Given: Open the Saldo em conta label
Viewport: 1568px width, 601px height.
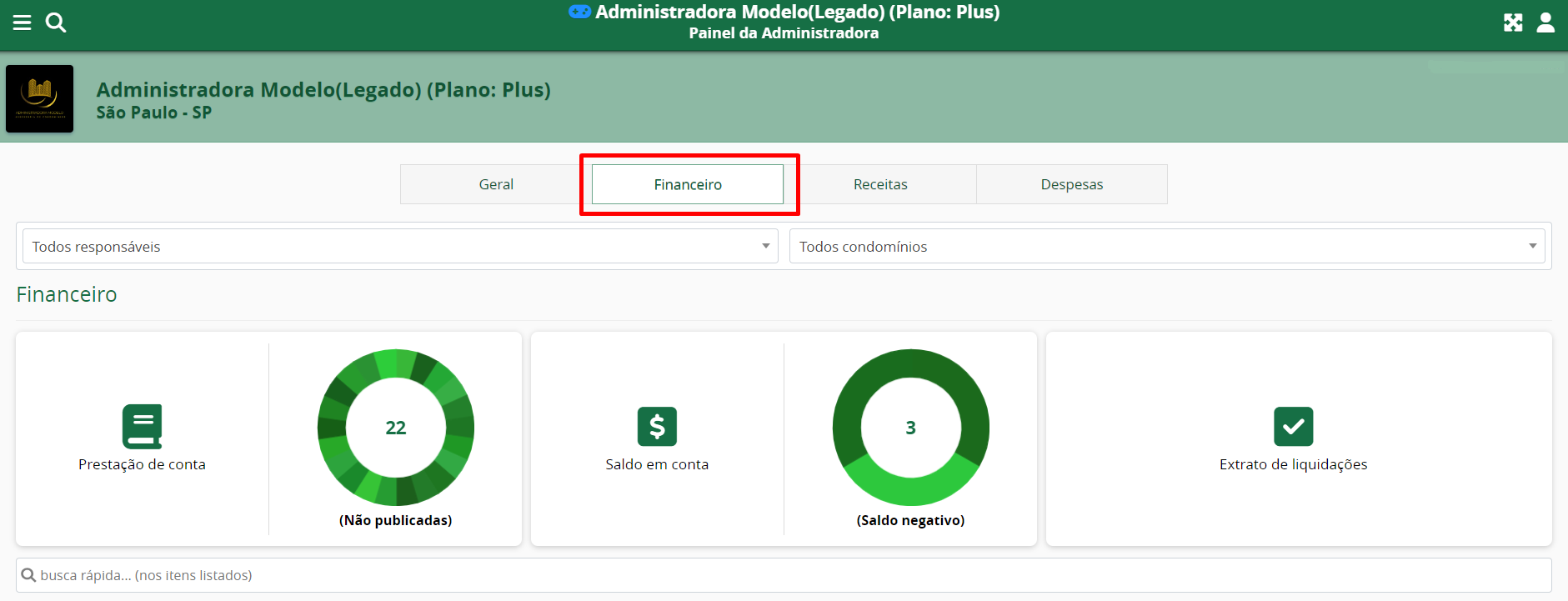Looking at the screenshot, I should (657, 464).
